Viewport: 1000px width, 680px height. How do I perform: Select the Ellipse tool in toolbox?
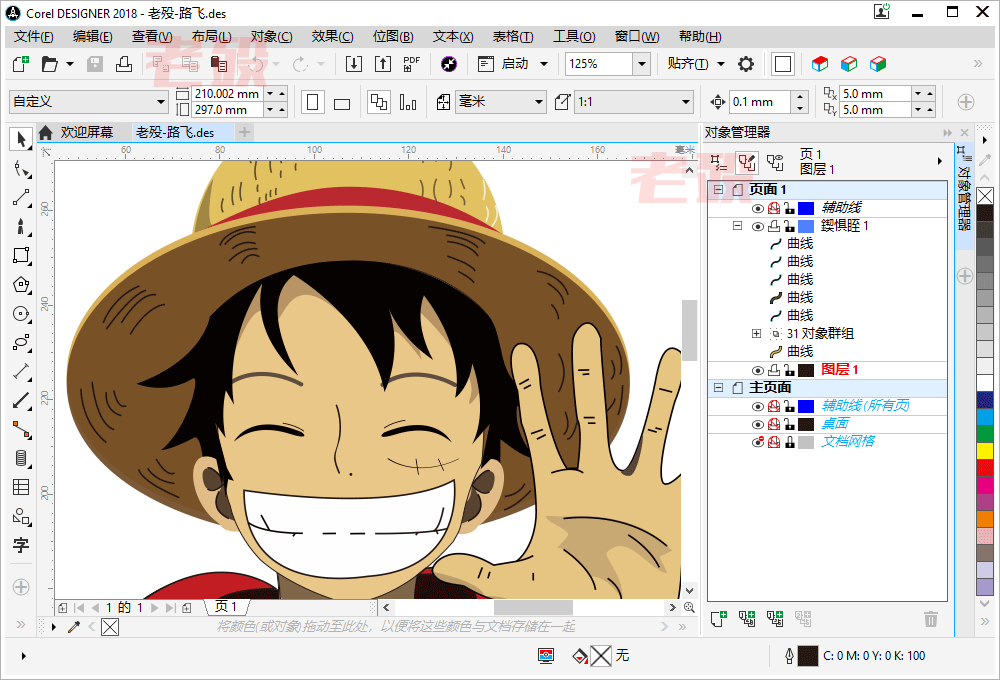coord(21,314)
